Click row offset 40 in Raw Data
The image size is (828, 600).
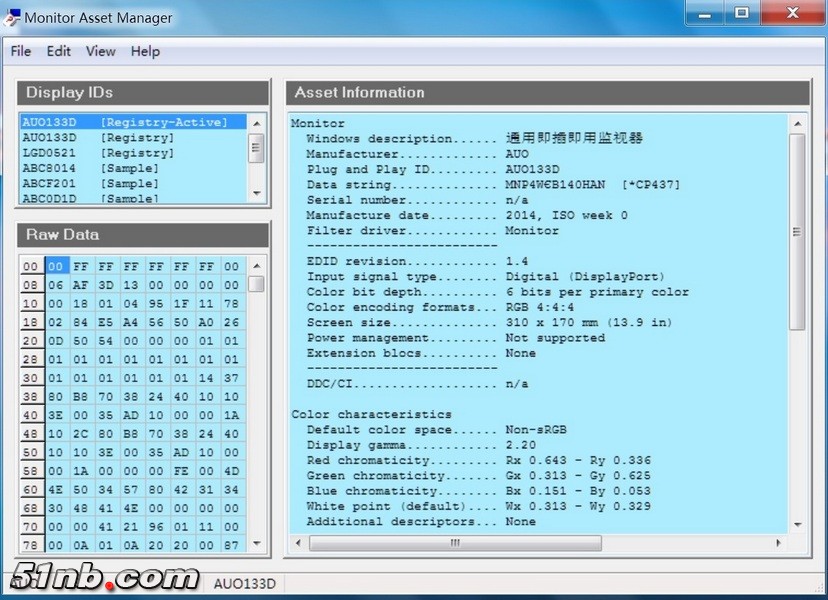pos(31,415)
